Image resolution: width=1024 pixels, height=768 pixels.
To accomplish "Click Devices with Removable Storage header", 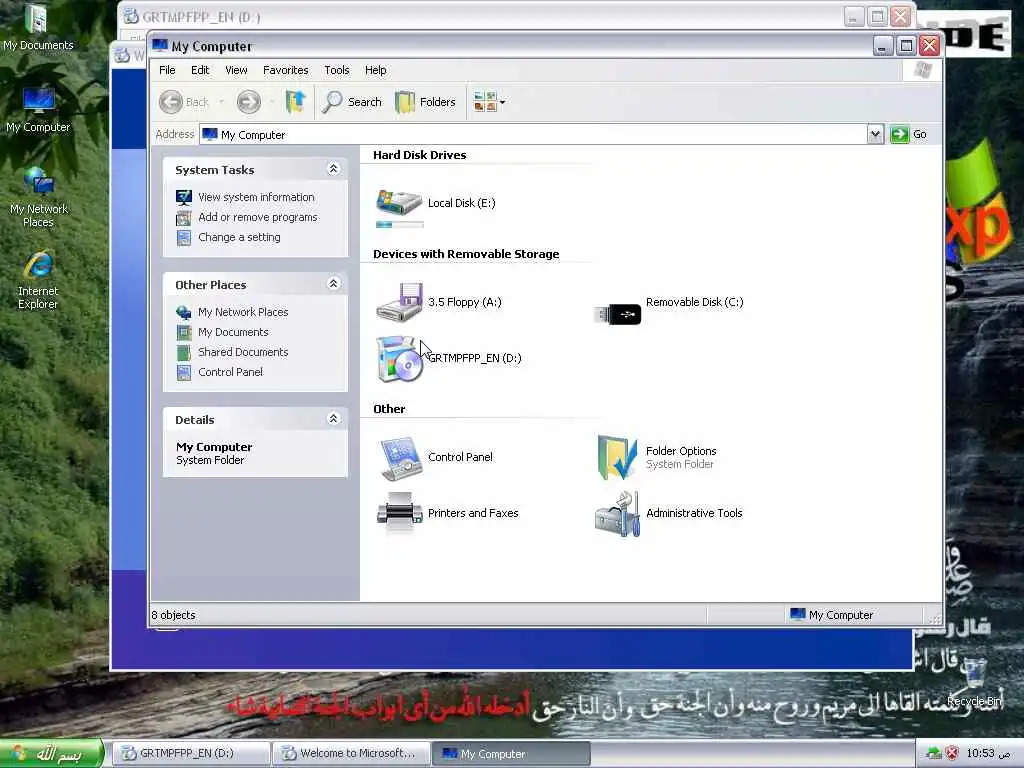I will click(466, 254).
